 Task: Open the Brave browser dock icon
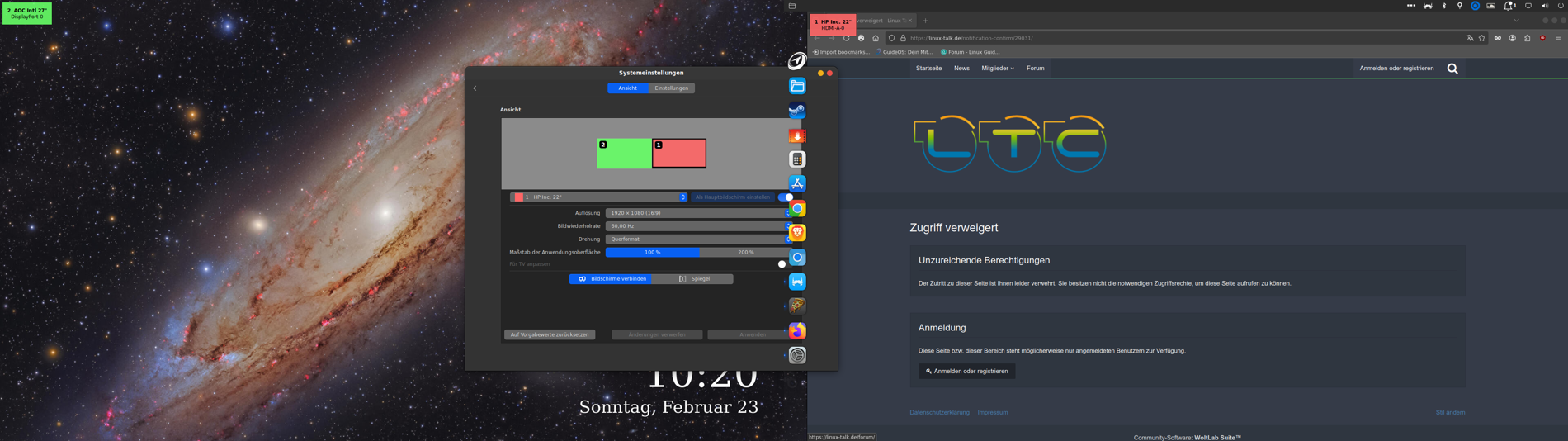tap(797, 233)
